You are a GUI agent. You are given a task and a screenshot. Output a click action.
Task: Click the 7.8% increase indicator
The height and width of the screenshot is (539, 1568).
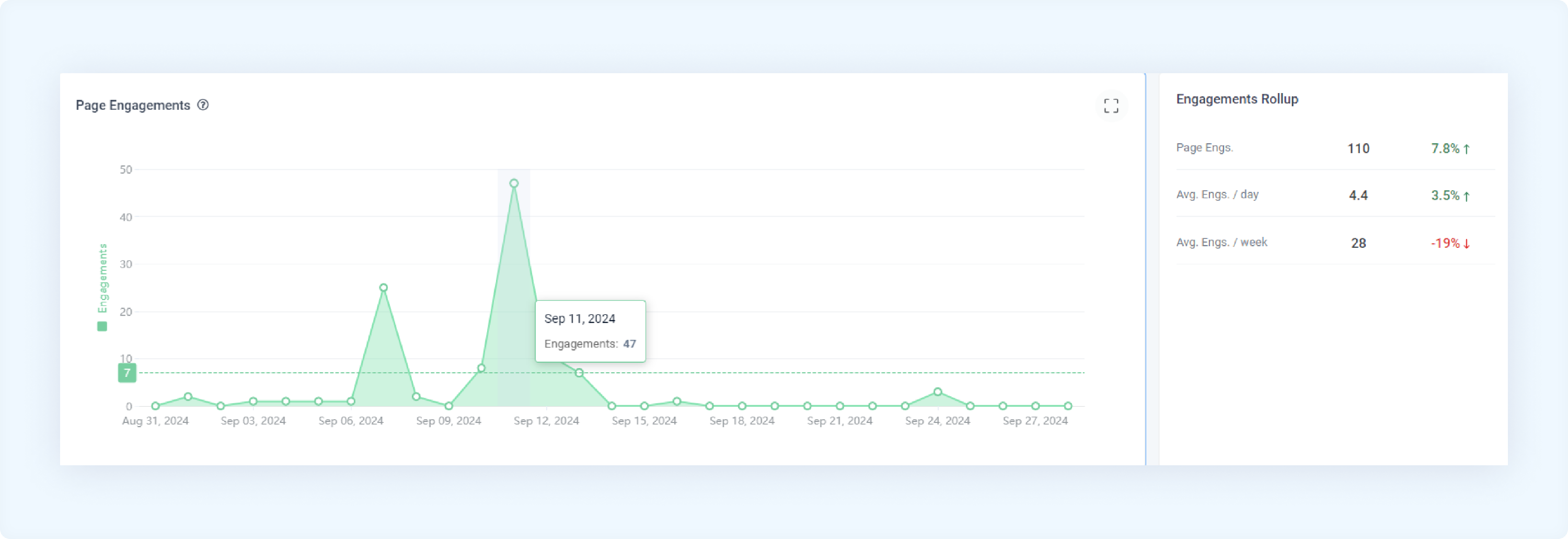coord(1450,148)
